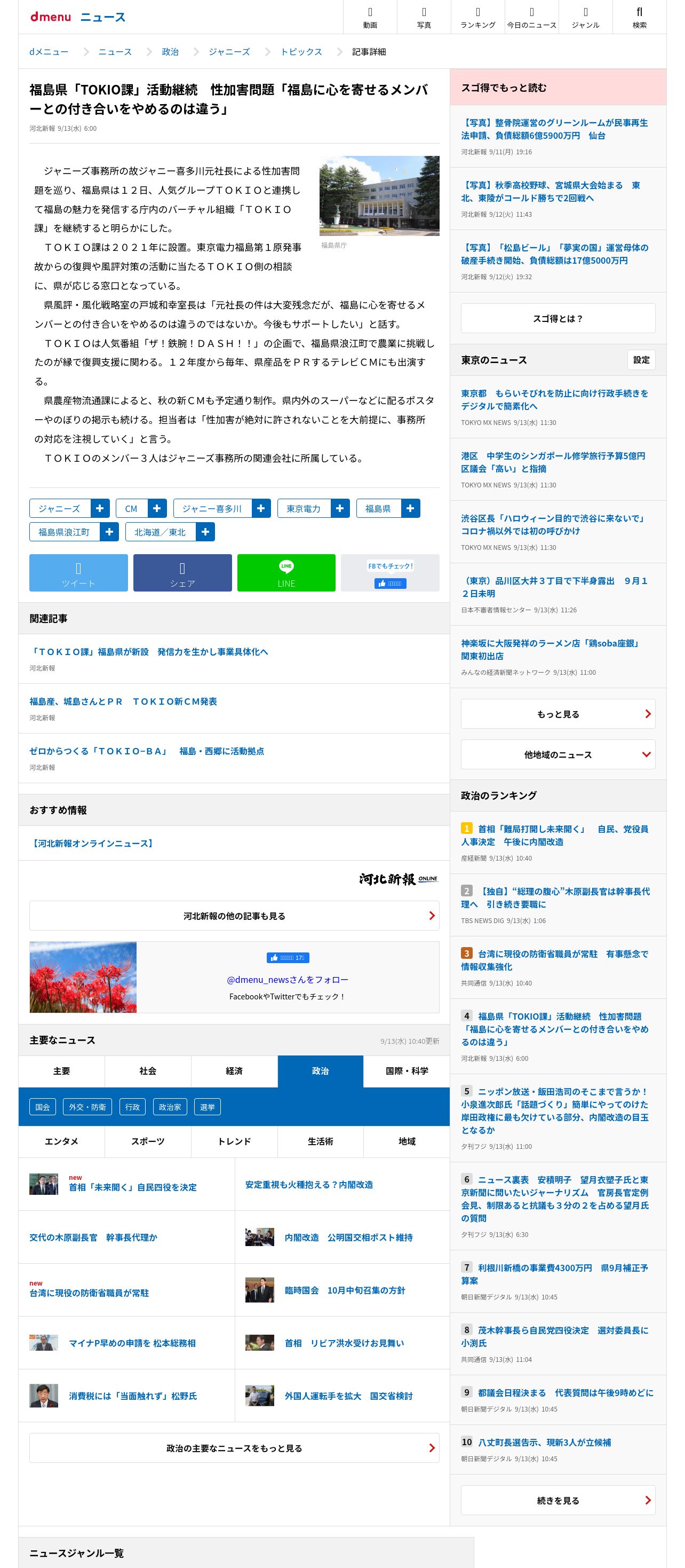The width and height of the screenshot is (685, 1568).
Task: Open ranking 1 首相「難局打開し未来開く」 article
Action: (554, 835)
